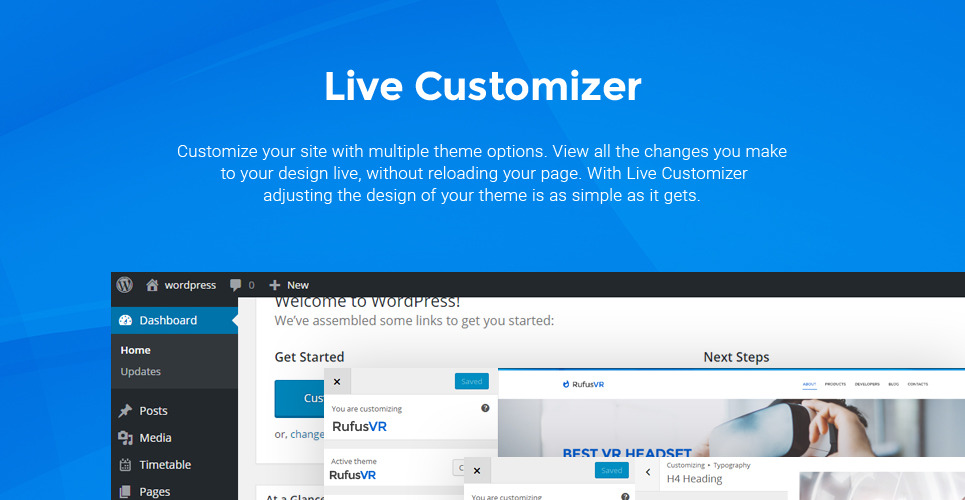
Task: Open the PRODUCTS tab in site preview
Action: pyautogui.click(x=835, y=384)
